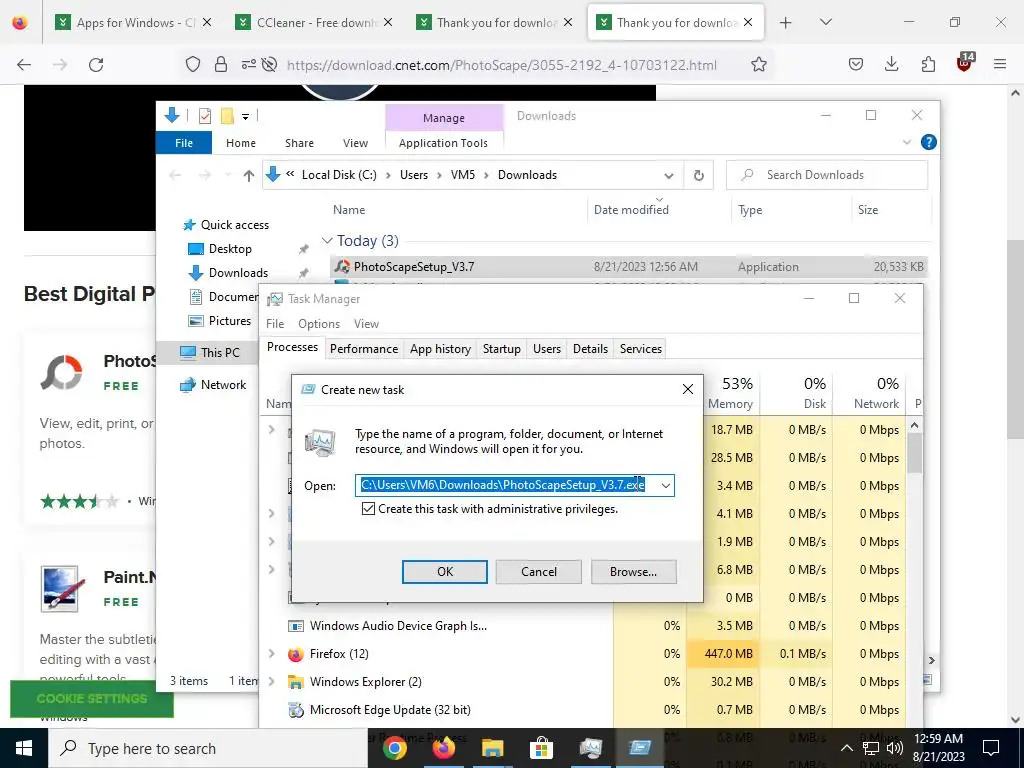
Task: Click the PhotoScape logo on the web page
Action: pyautogui.click(x=61, y=372)
